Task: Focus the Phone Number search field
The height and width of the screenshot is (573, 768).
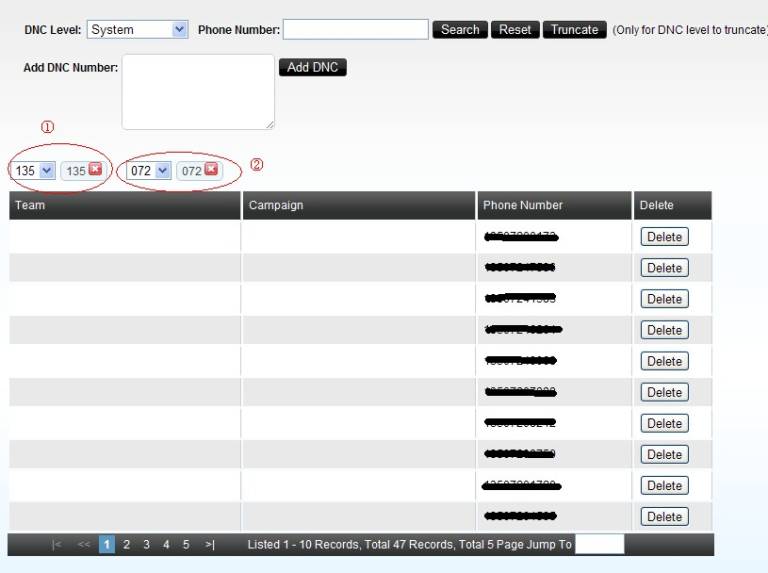Action: [x=356, y=30]
